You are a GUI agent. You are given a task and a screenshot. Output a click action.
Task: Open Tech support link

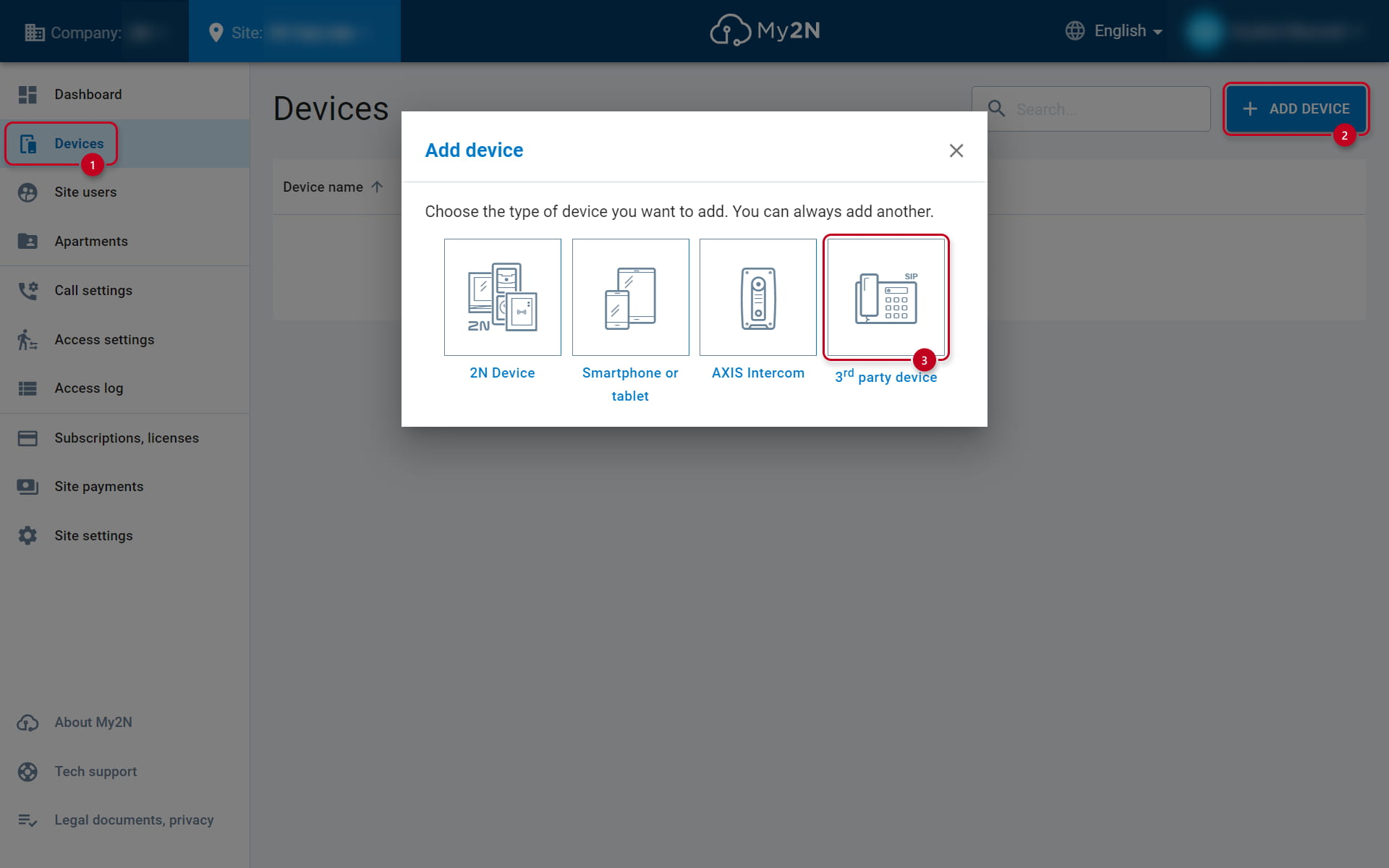(95, 771)
